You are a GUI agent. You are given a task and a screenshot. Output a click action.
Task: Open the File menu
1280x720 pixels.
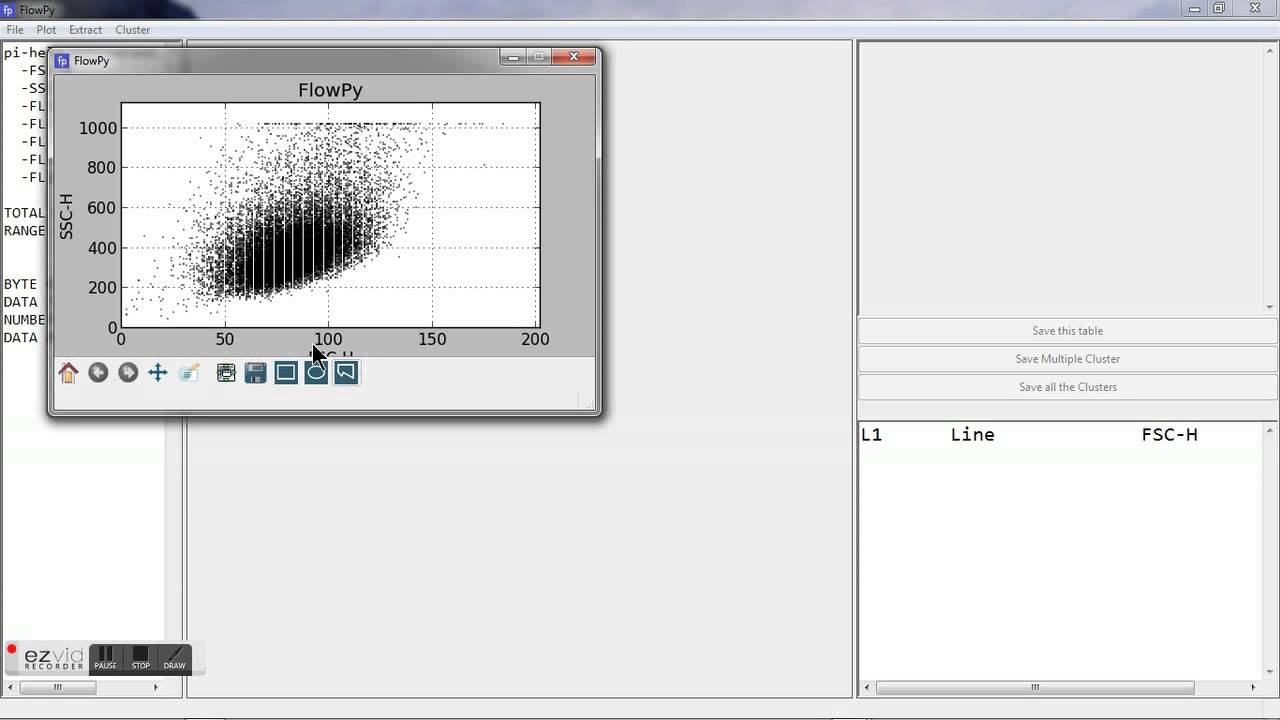(x=15, y=30)
